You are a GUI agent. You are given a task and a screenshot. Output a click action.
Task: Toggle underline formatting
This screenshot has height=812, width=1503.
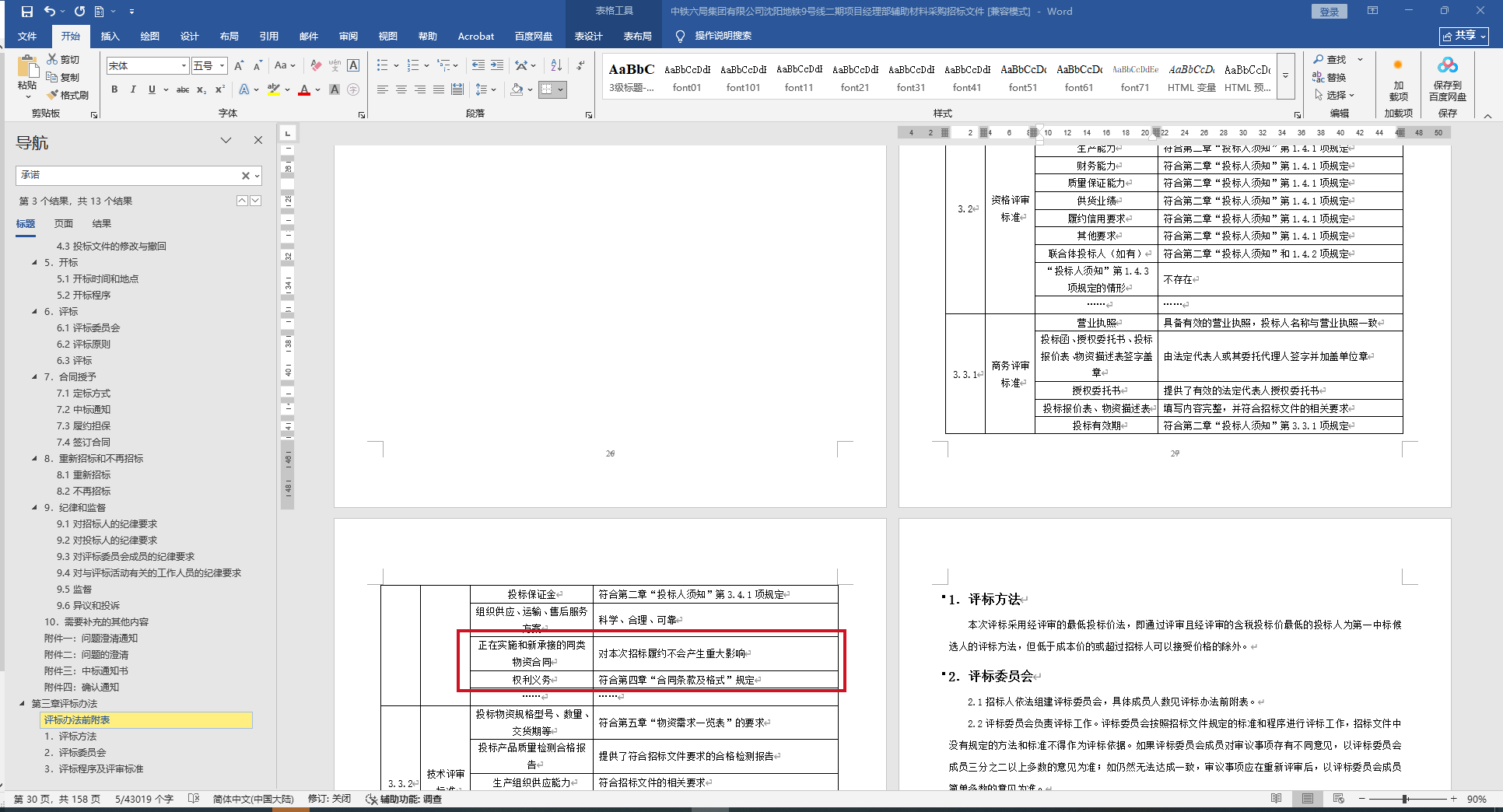click(152, 89)
